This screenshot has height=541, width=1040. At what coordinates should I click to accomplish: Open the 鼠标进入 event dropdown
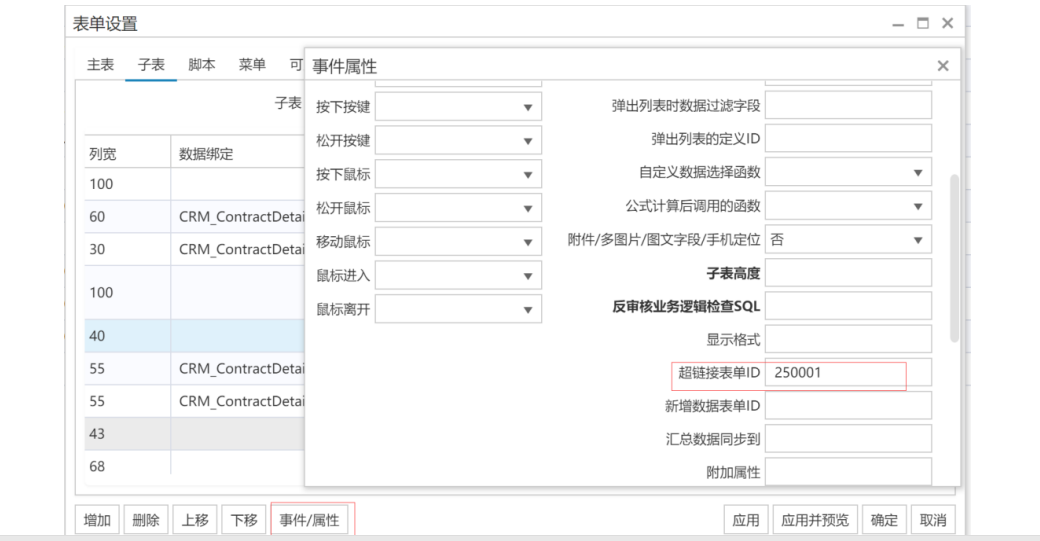(458, 276)
